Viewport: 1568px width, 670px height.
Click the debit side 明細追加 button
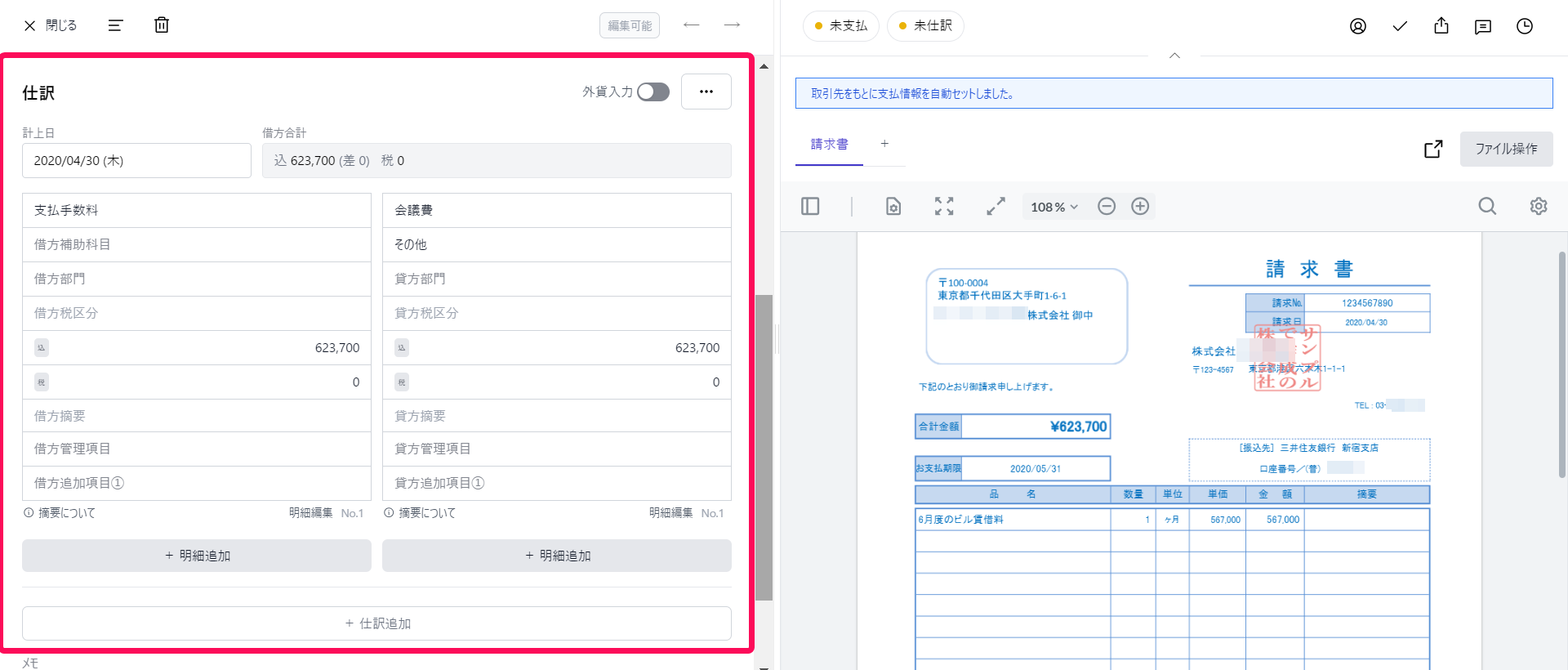(197, 556)
